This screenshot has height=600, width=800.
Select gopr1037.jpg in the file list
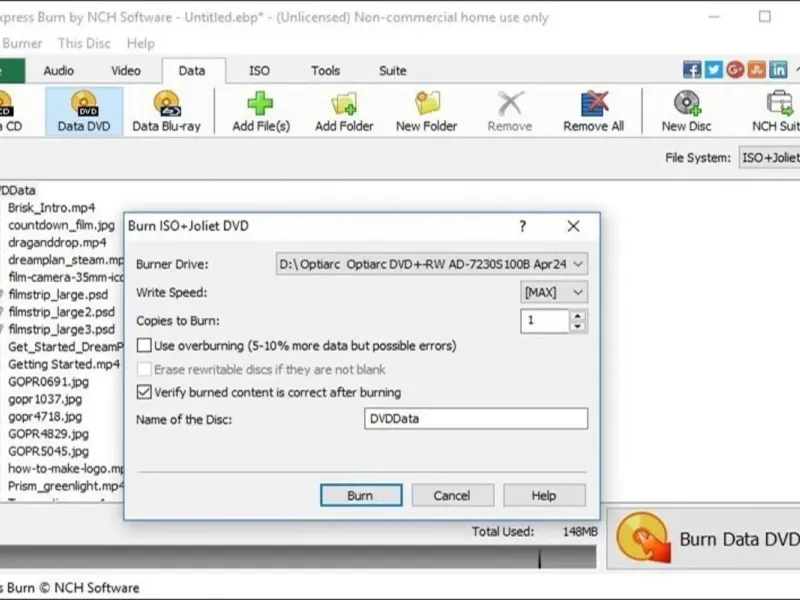coord(45,398)
